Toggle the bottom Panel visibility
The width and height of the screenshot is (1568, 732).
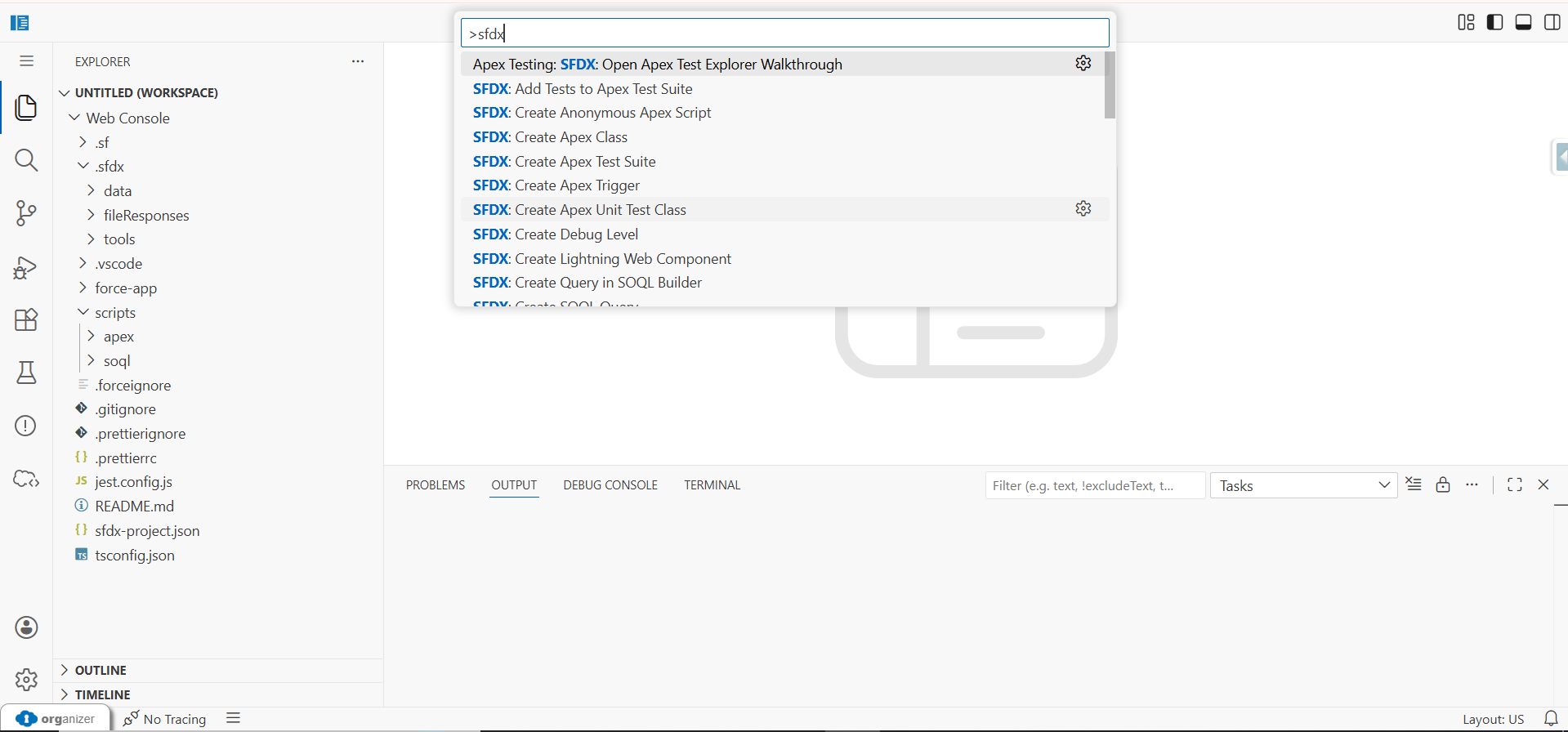click(x=1523, y=22)
